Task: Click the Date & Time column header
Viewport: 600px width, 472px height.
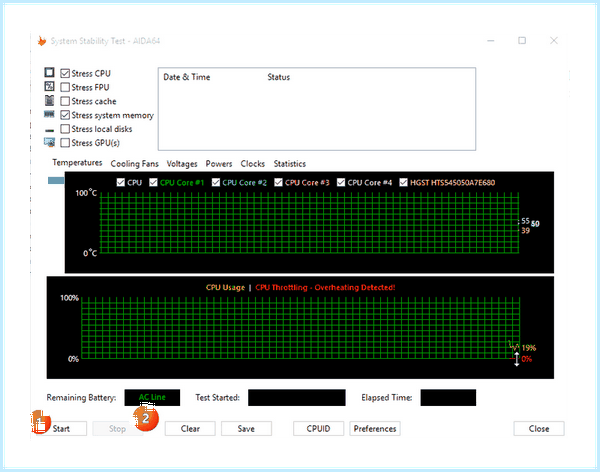Action: click(187, 77)
